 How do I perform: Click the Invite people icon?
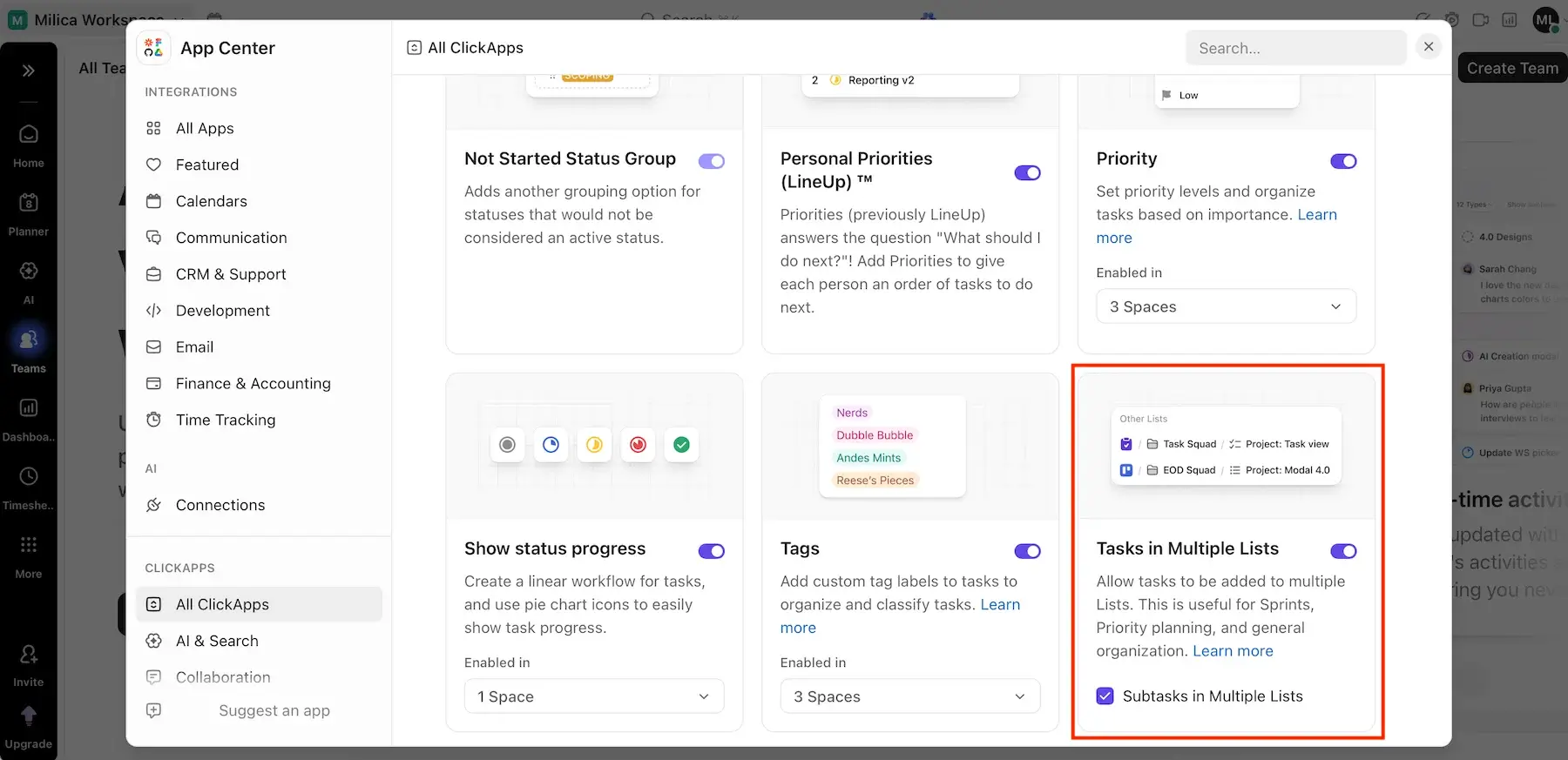pyautogui.click(x=29, y=654)
